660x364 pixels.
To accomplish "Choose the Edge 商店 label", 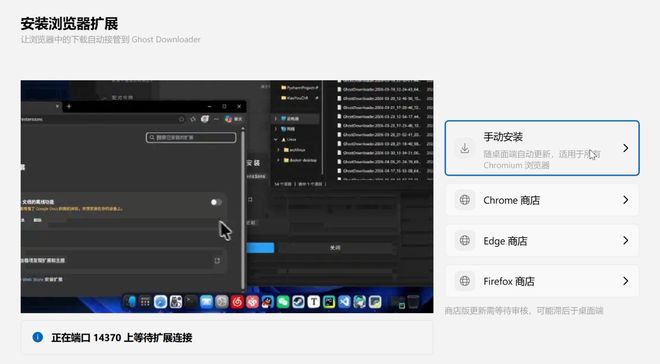I will (x=505, y=241).
